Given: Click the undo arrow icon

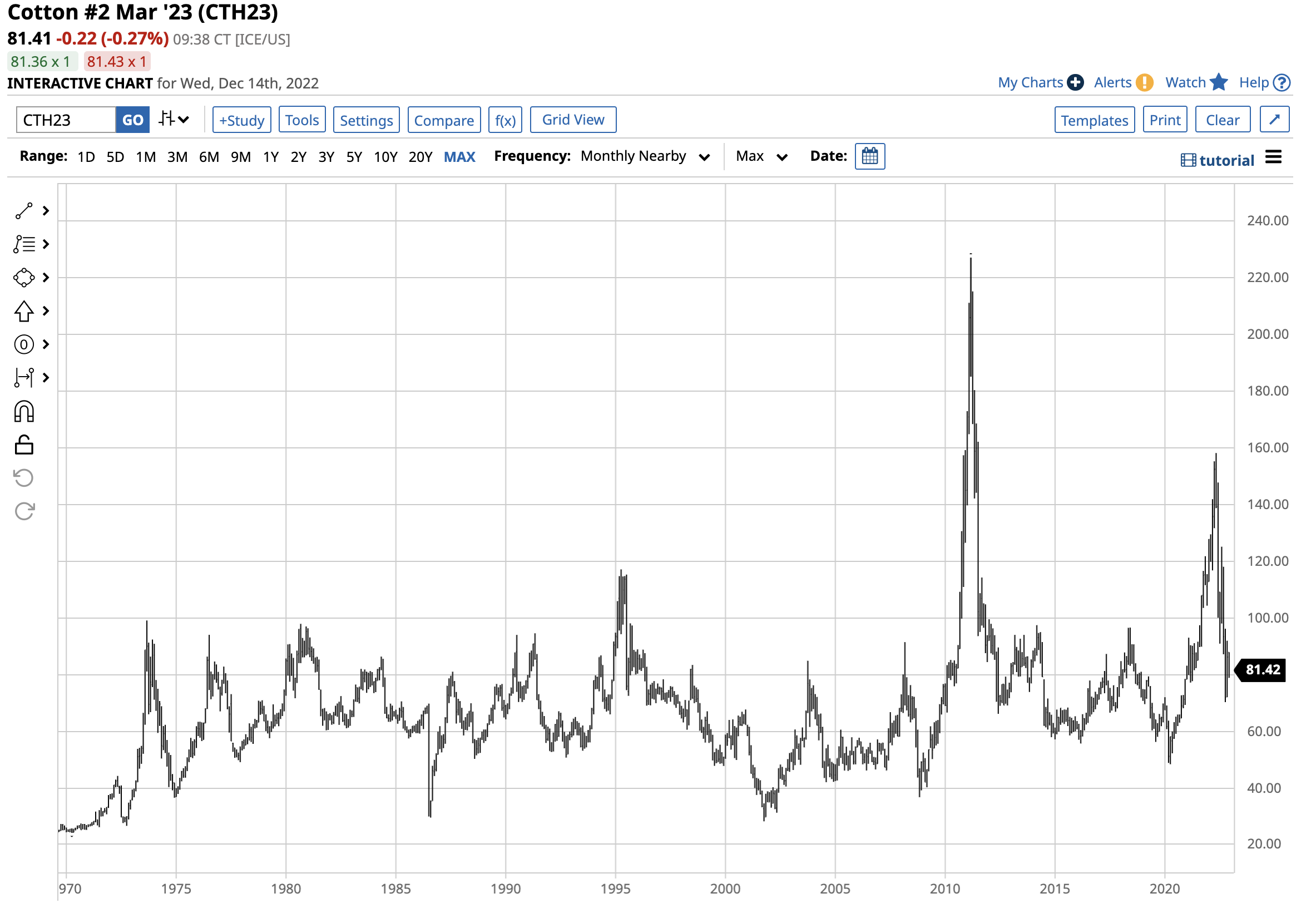Looking at the screenshot, I should click(23, 478).
